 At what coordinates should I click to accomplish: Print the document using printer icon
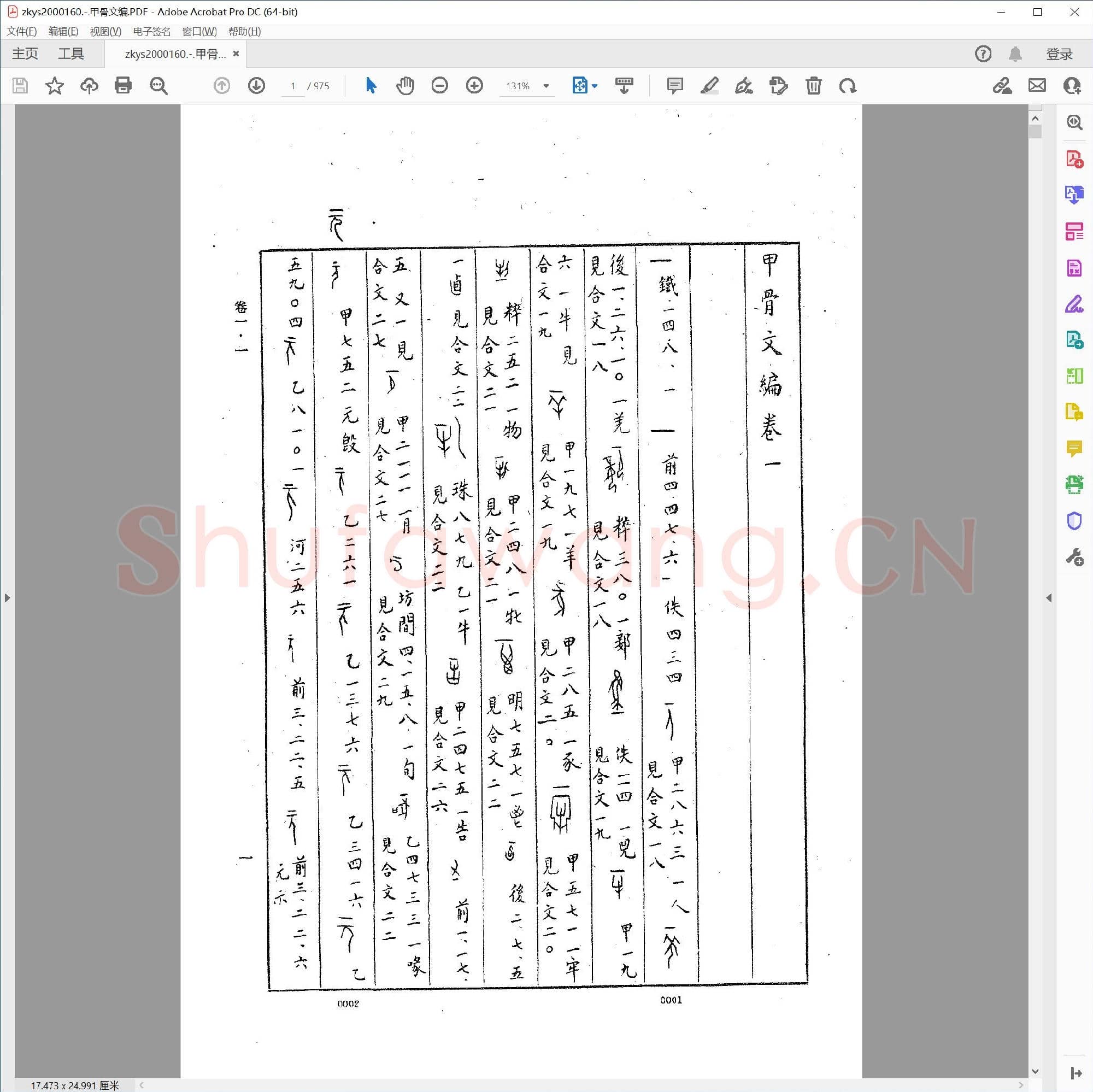(x=124, y=86)
